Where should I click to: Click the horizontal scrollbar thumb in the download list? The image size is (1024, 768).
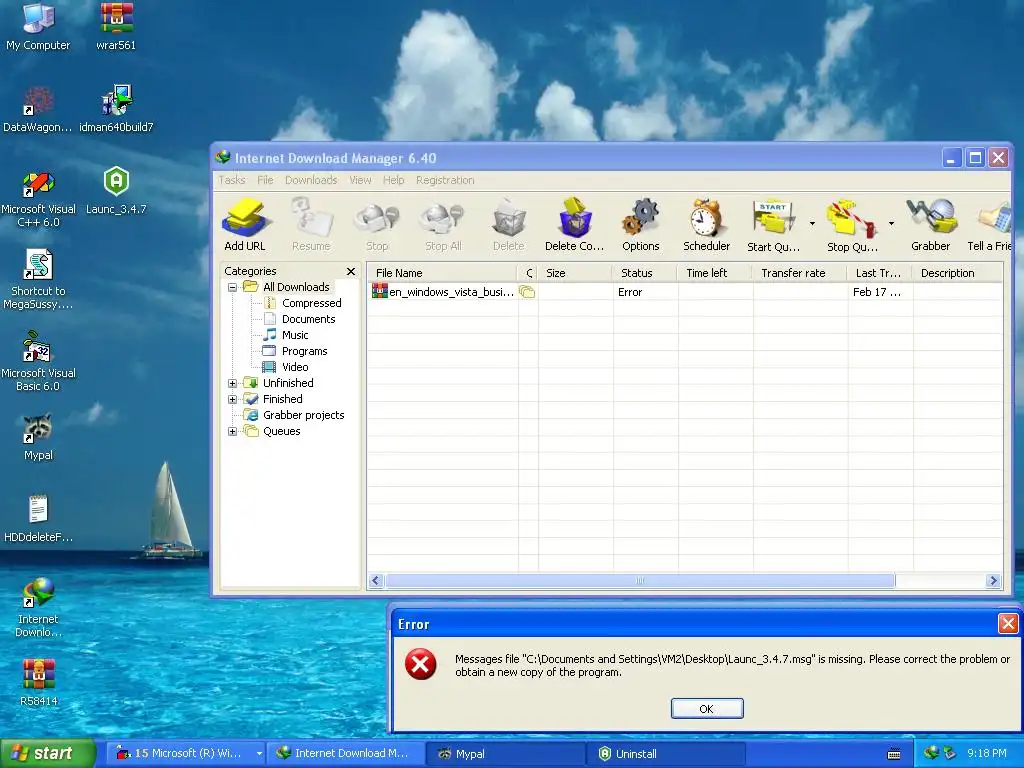(639, 581)
